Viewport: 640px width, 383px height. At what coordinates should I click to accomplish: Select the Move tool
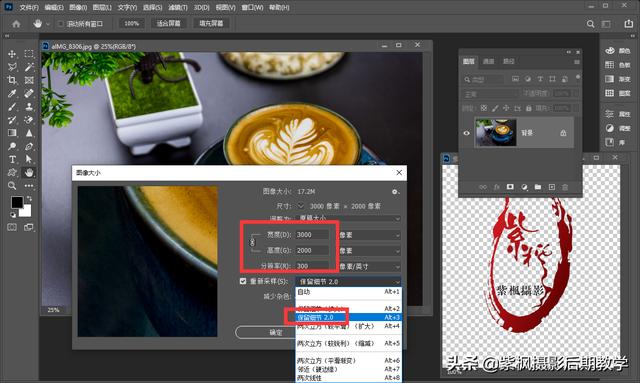tap(12, 54)
